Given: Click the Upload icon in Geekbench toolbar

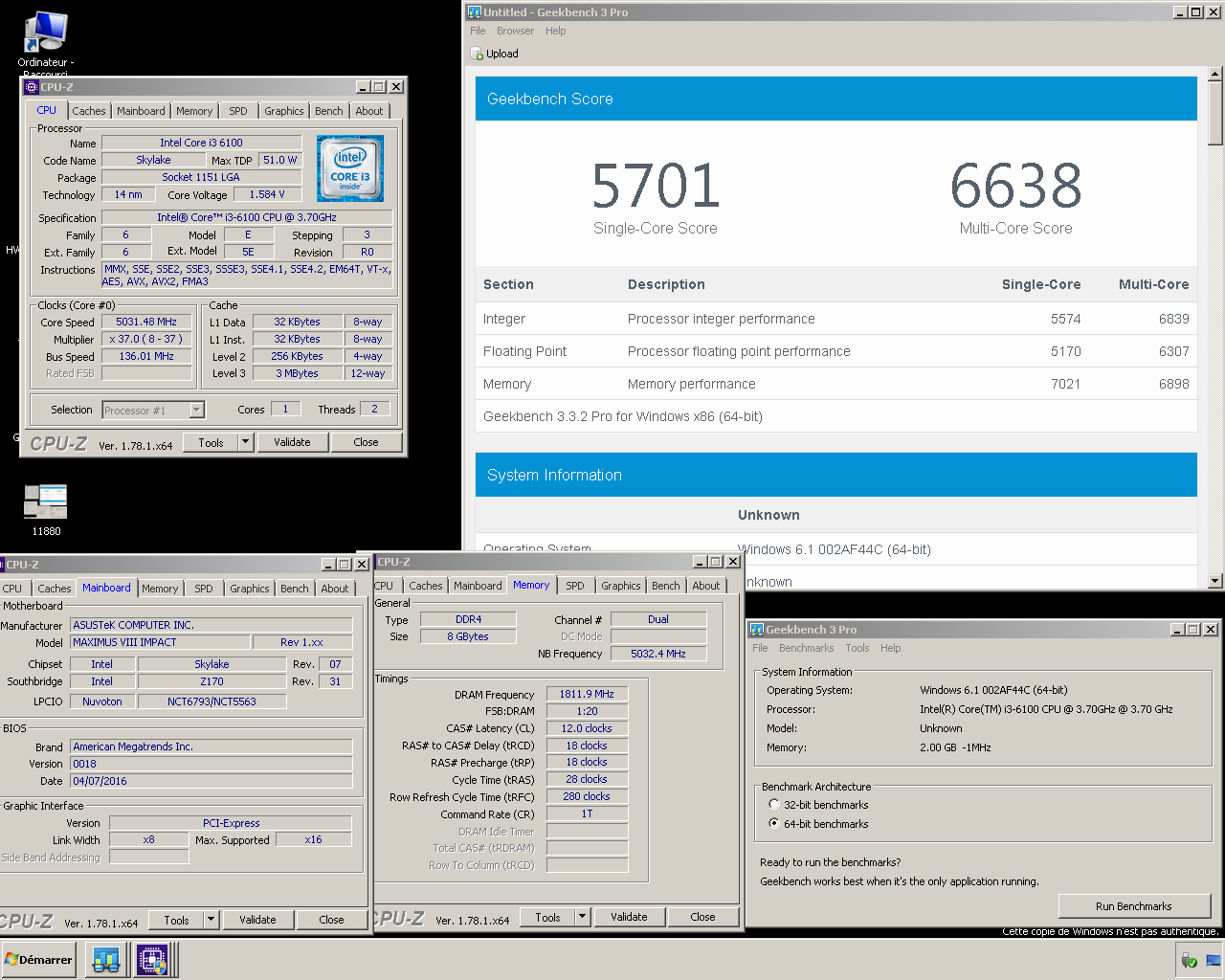Looking at the screenshot, I should click(478, 55).
